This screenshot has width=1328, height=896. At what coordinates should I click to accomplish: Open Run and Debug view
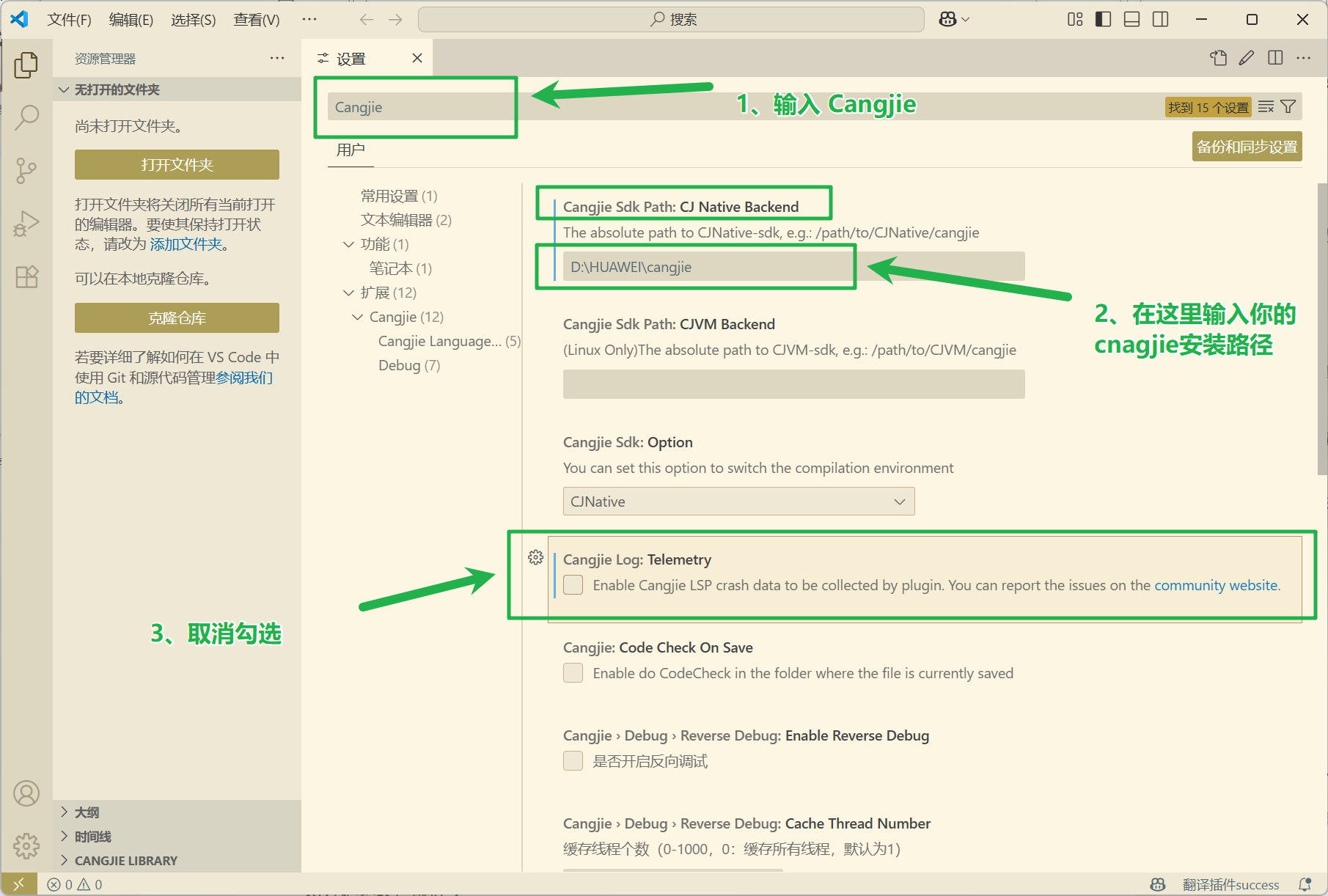(x=26, y=224)
